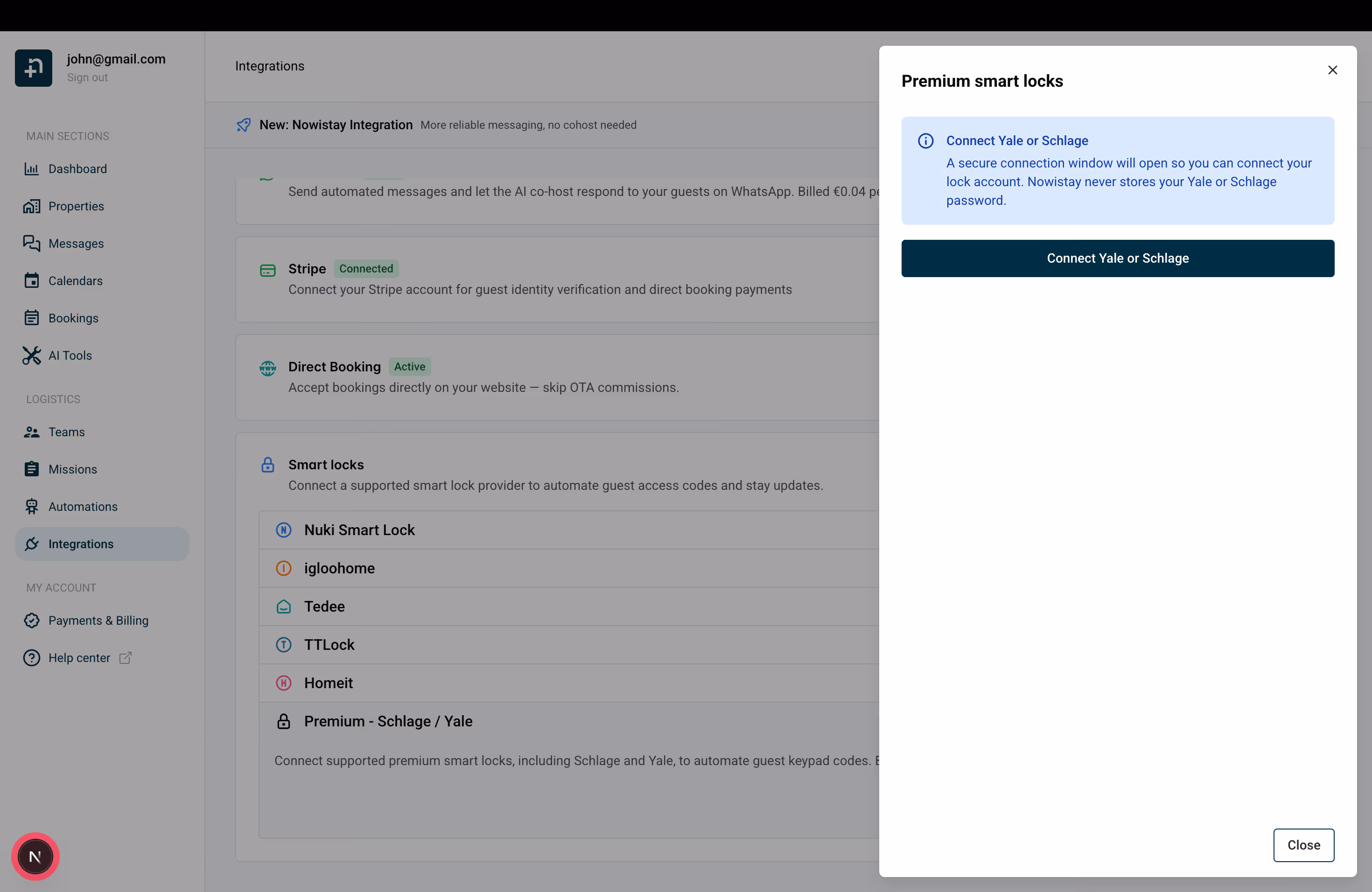Click the Missions clipboard icon
This screenshot has width=1372, height=892.
(x=32, y=469)
